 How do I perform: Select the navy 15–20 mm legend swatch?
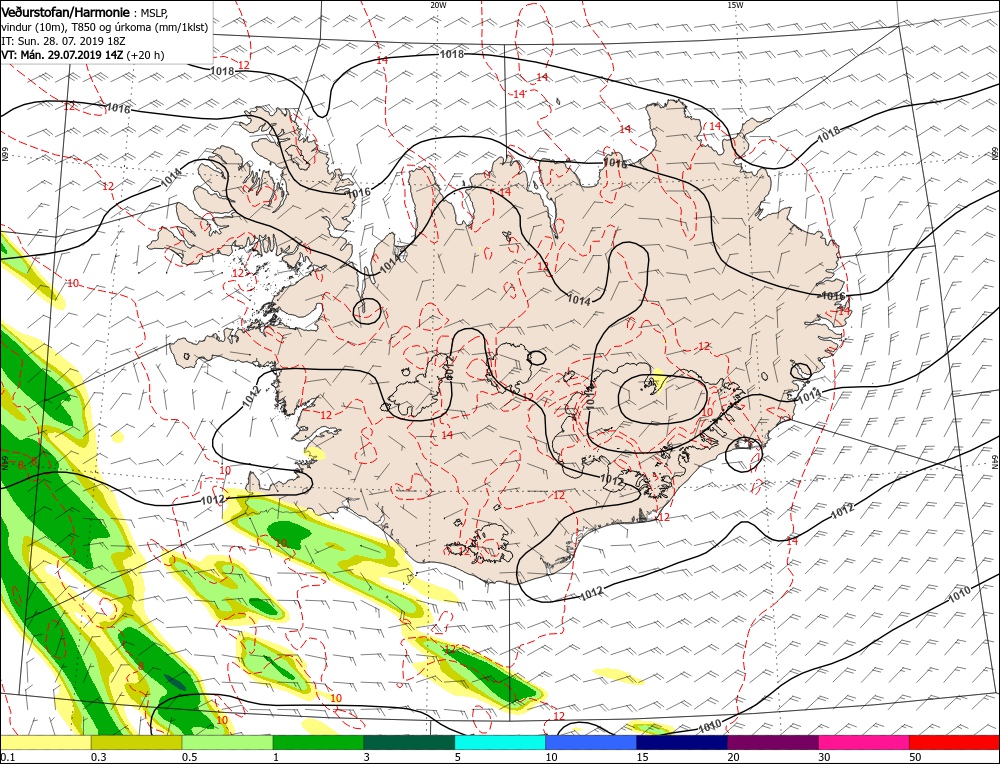(682, 742)
